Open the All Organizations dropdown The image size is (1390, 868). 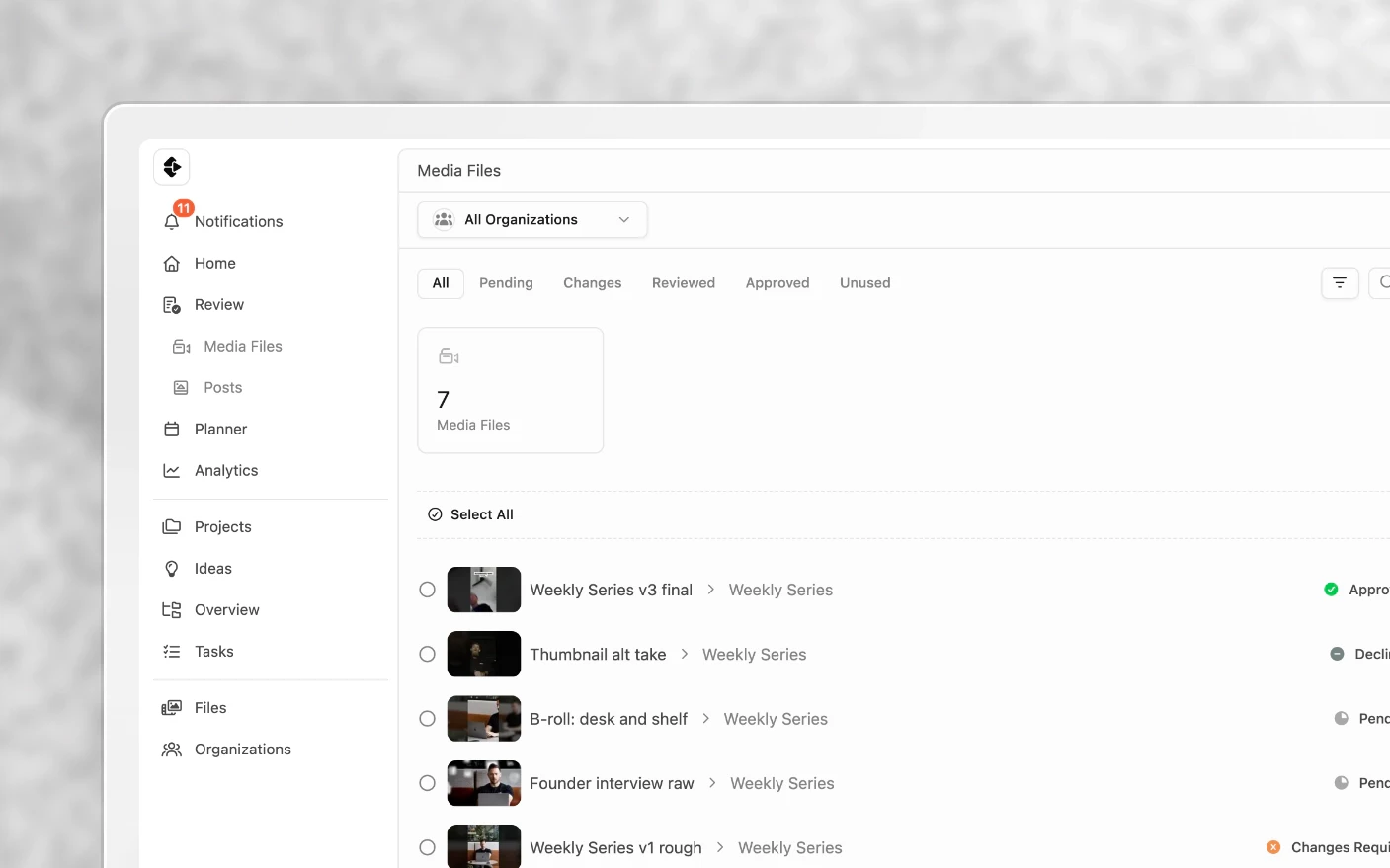pyautogui.click(x=532, y=220)
